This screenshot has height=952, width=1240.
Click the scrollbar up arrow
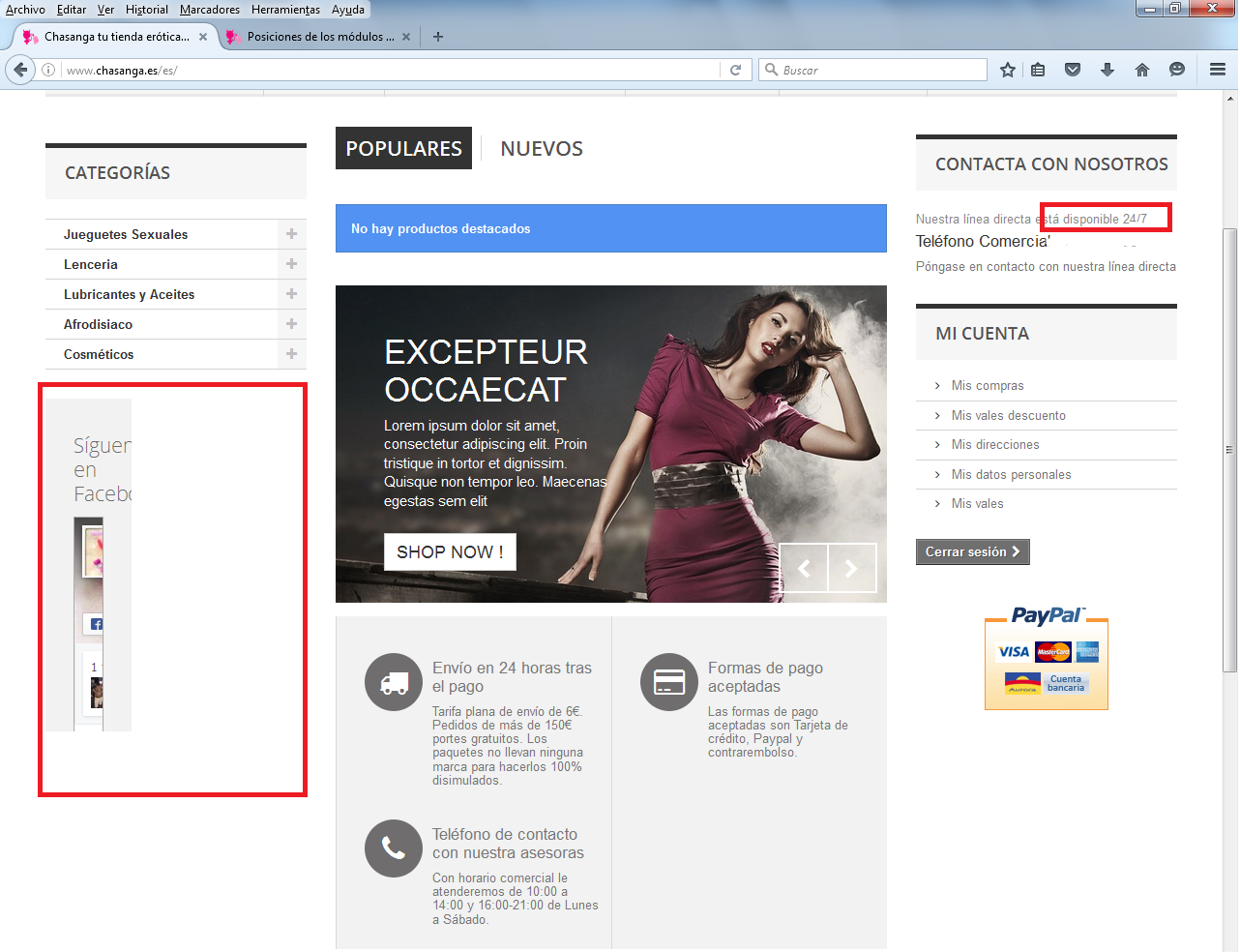1229,99
